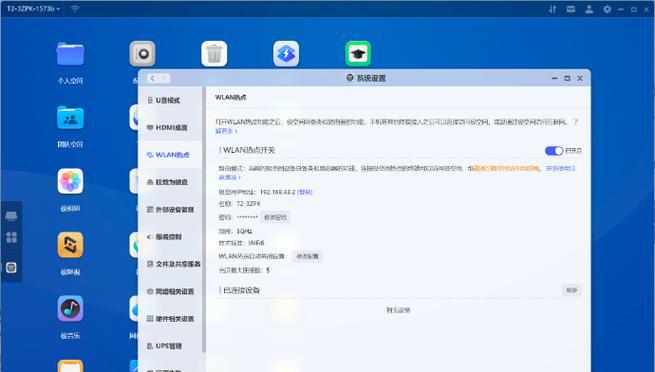This screenshot has width=655, height=372.
Task: Launch the 极影视 video app icon
Action: (x=70, y=245)
